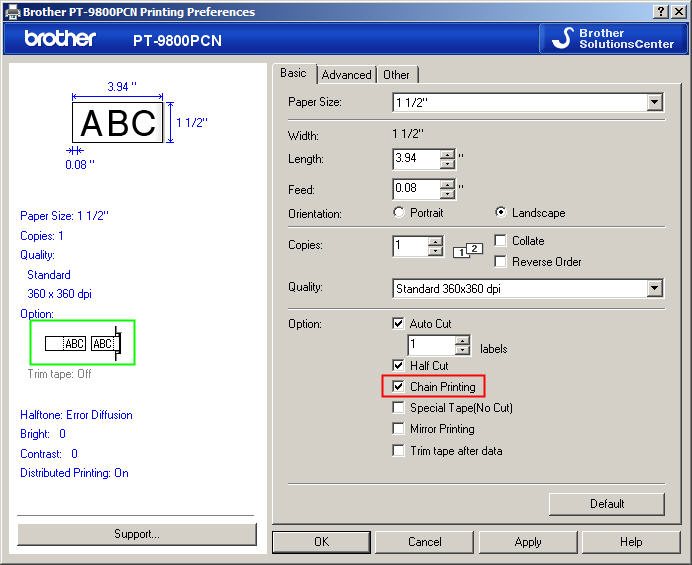The width and height of the screenshot is (692, 565).
Task: Expand the Quality dropdown list
Action: pos(654,288)
